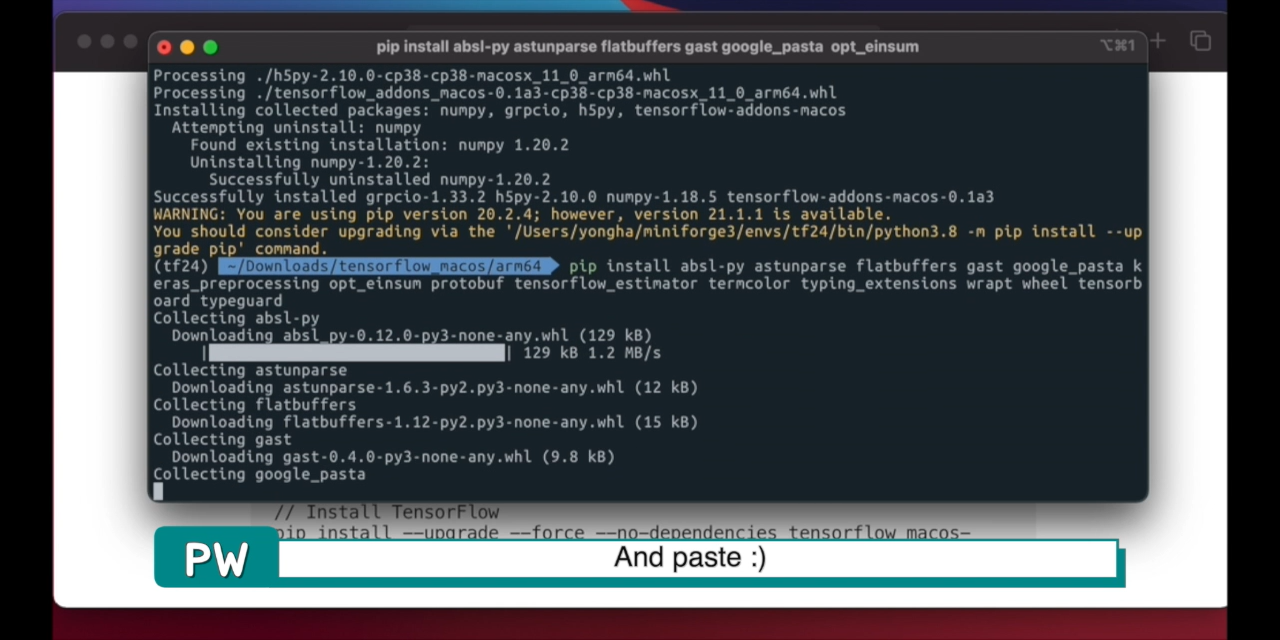Click 'Found existing installation: numpy 1.20.2' line
The width and height of the screenshot is (1280, 640).
379,145
